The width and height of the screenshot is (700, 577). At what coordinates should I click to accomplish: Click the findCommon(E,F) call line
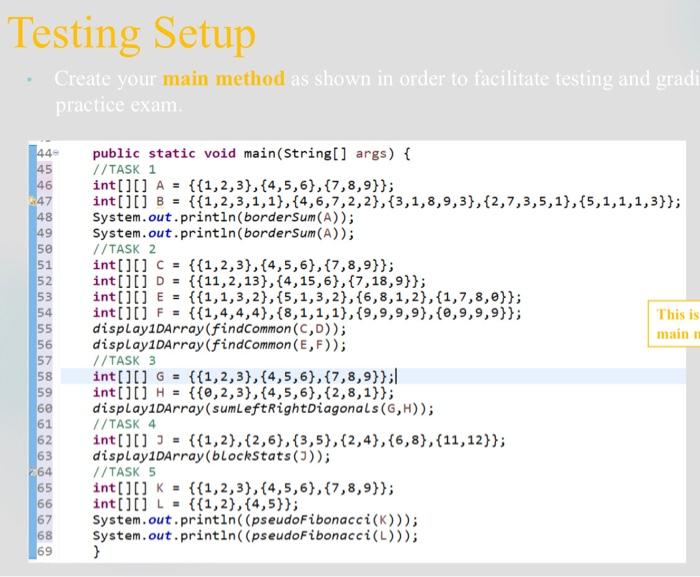coord(219,345)
